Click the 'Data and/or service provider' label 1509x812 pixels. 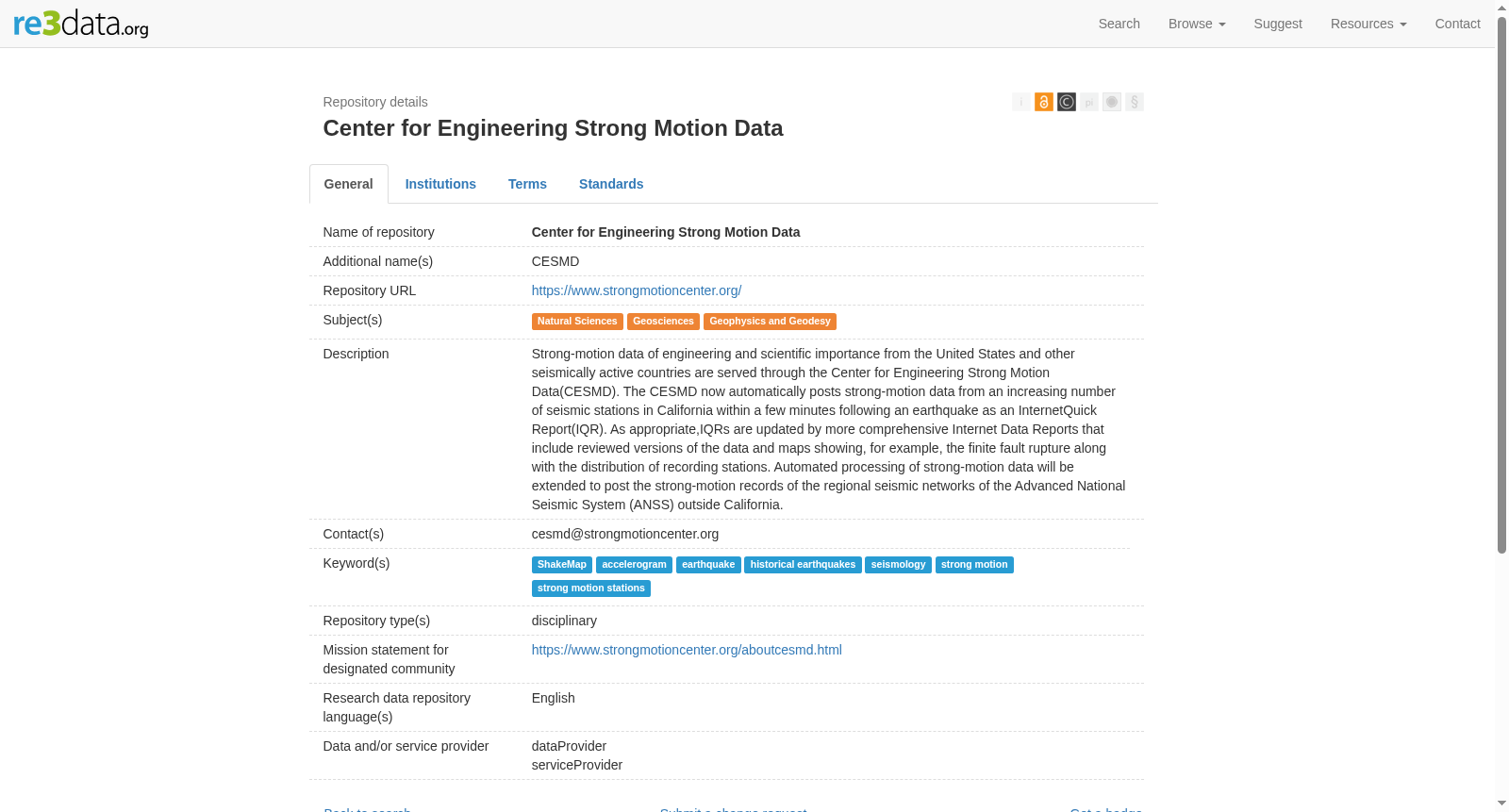(406, 746)
